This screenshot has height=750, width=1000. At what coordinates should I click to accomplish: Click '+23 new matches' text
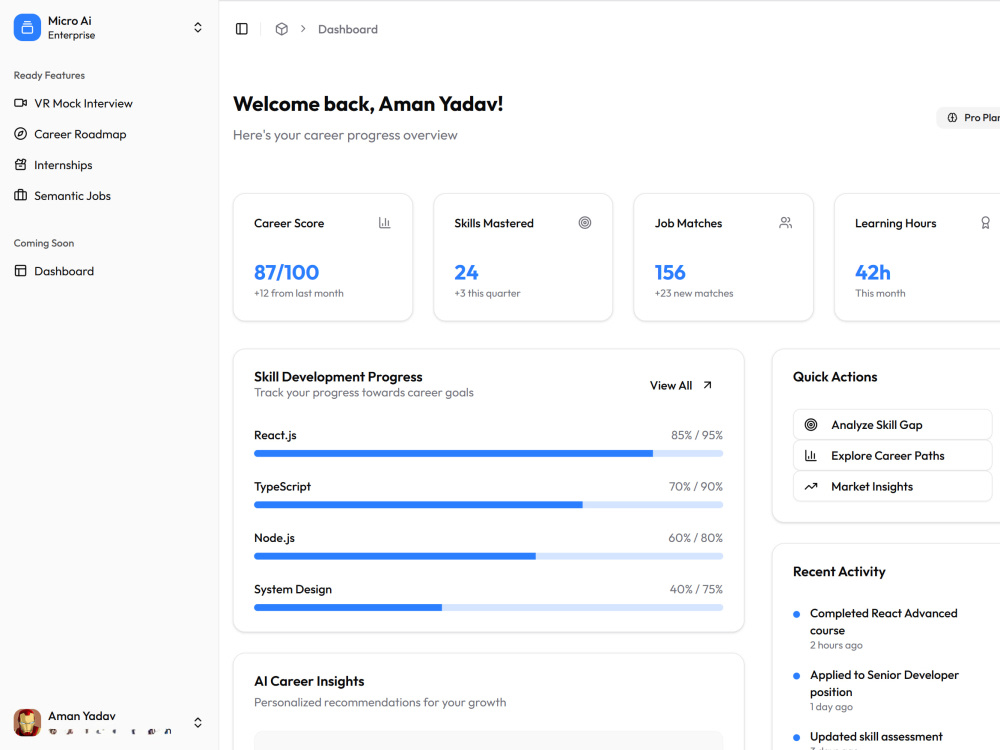point(694,293)
